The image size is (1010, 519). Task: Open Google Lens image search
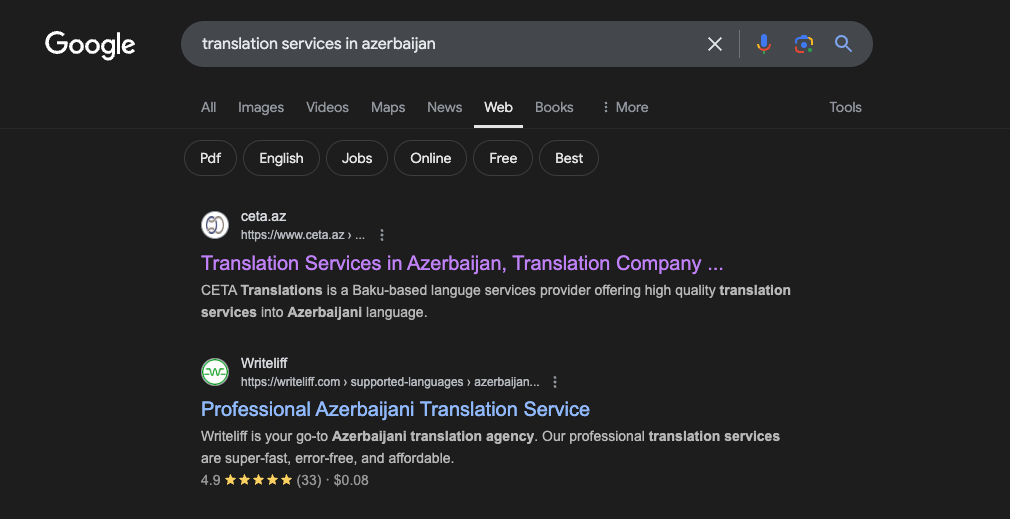tap(803, 44)
